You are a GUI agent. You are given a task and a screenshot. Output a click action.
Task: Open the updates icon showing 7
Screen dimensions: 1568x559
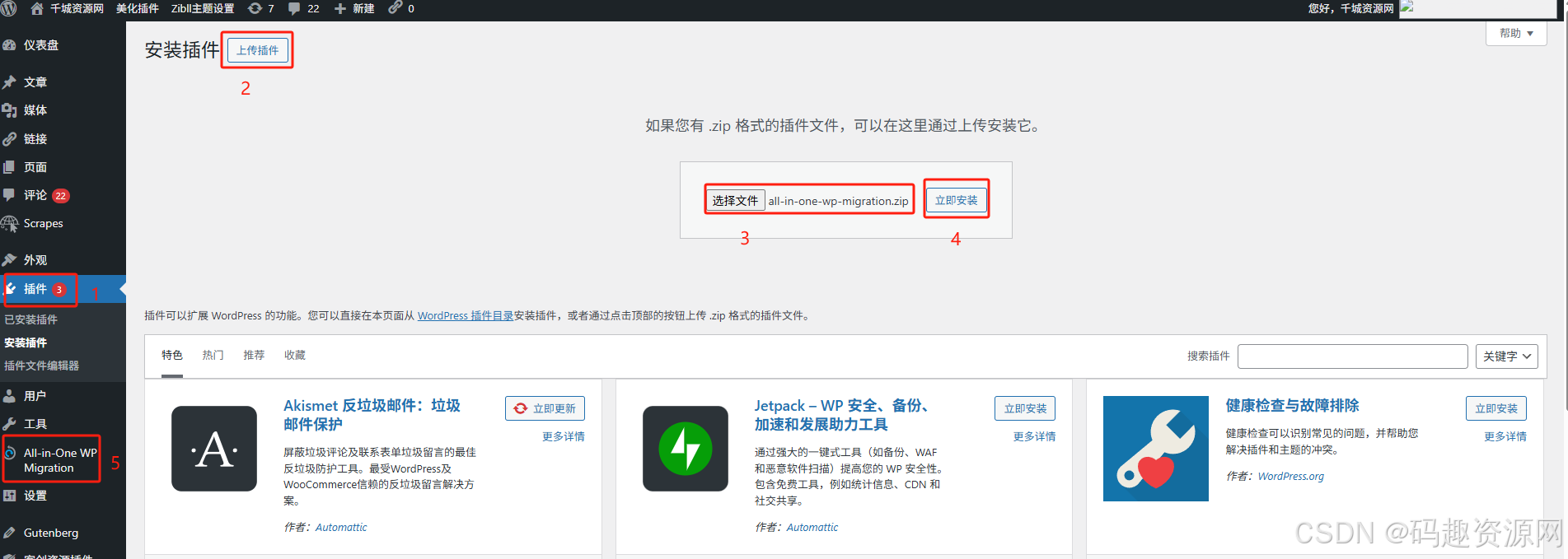pos(255,8)
